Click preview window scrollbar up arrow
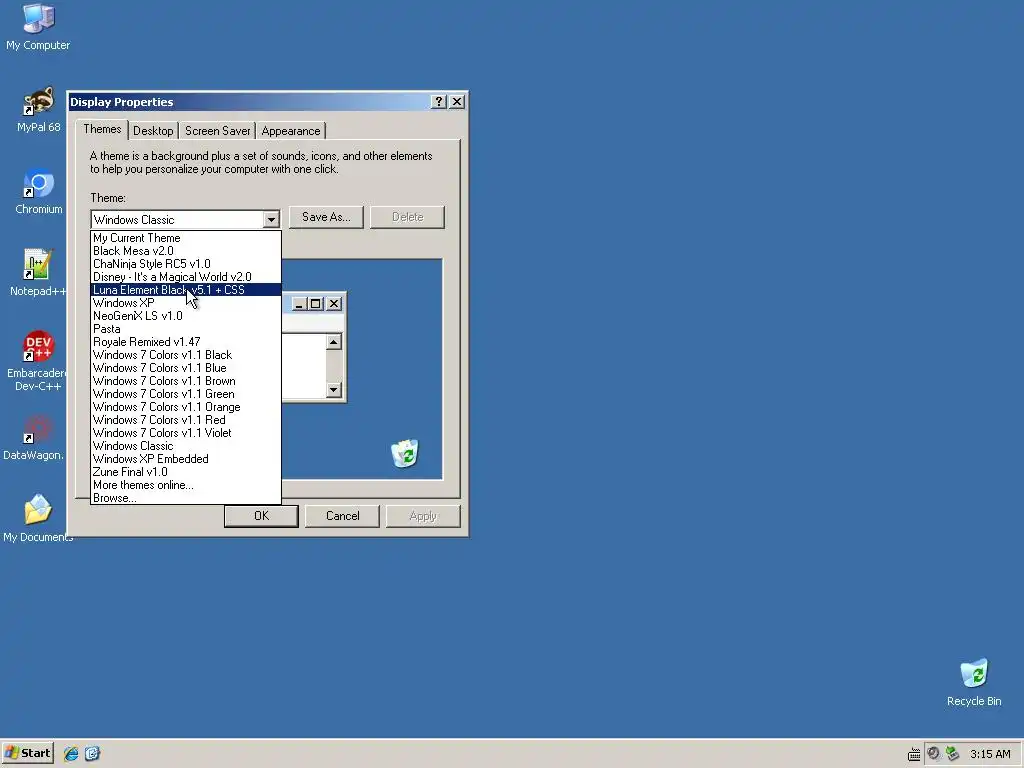This screenshot has height=768, width=1024. click(334, 342)
